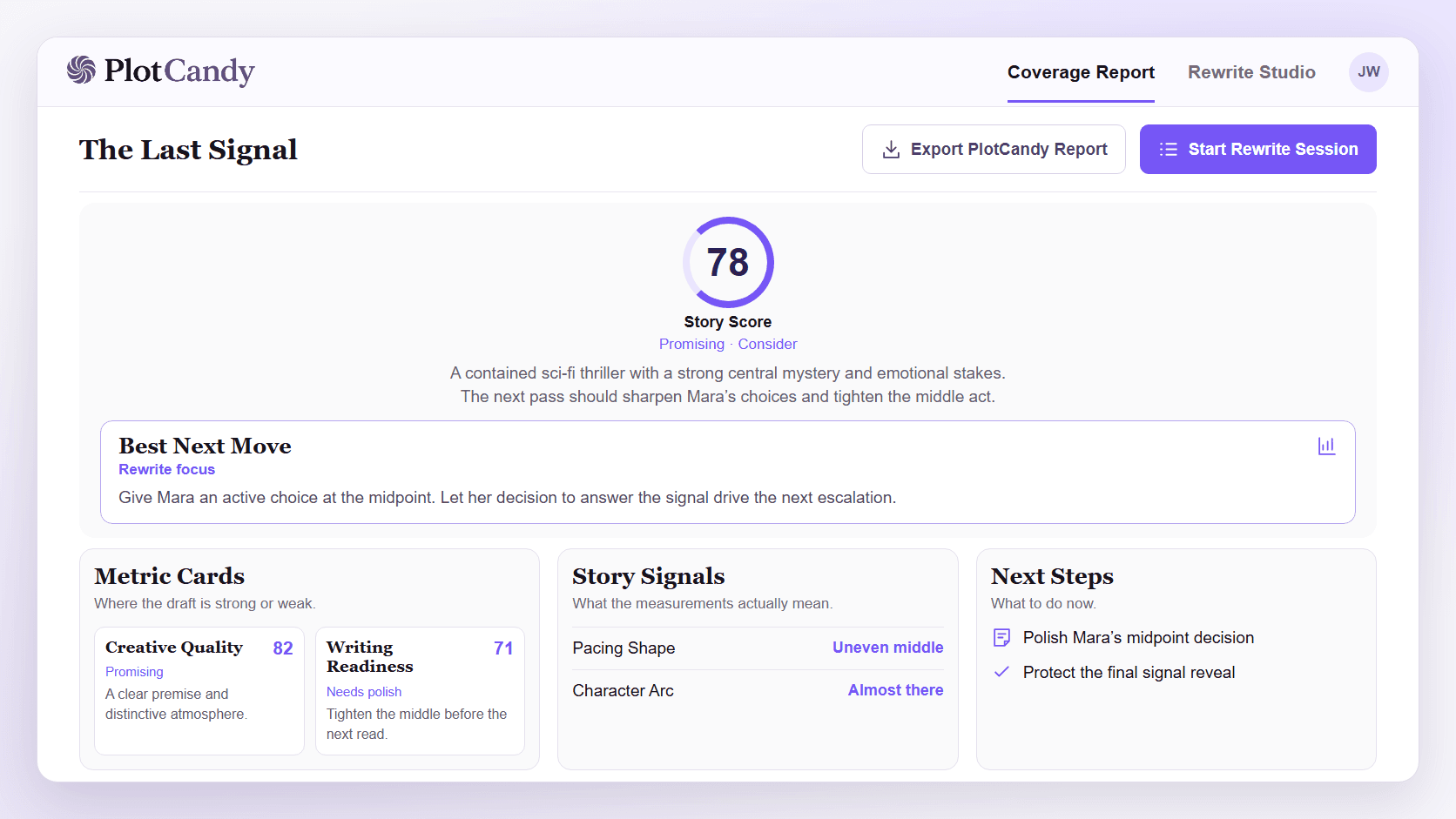Open the JW user avatar
The height and width of the screenshot is (819, 1456).
tap(1368, 72)
